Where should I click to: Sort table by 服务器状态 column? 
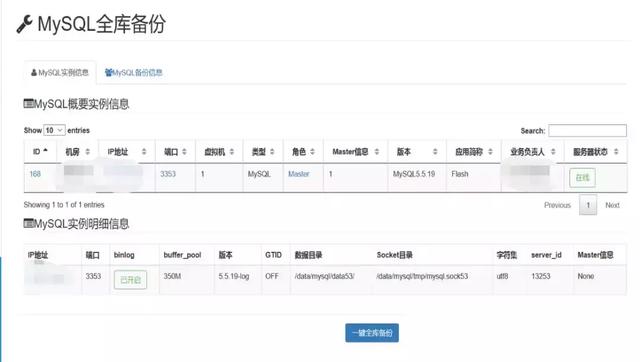(596, 152)
